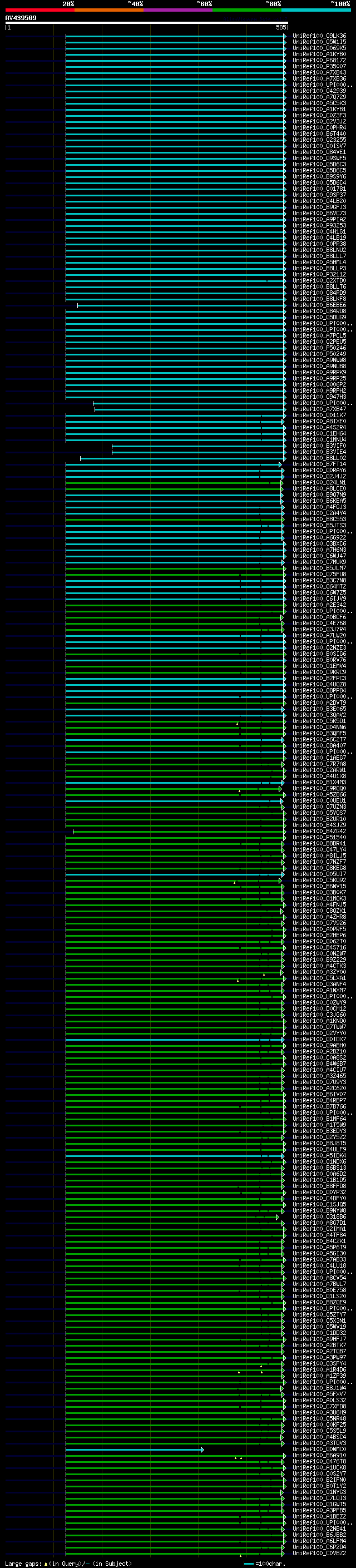356x1568 pixels.
Task: Click hit label UniRef100_A6G922
Action: pyautogui.click(x=319, y=537)
